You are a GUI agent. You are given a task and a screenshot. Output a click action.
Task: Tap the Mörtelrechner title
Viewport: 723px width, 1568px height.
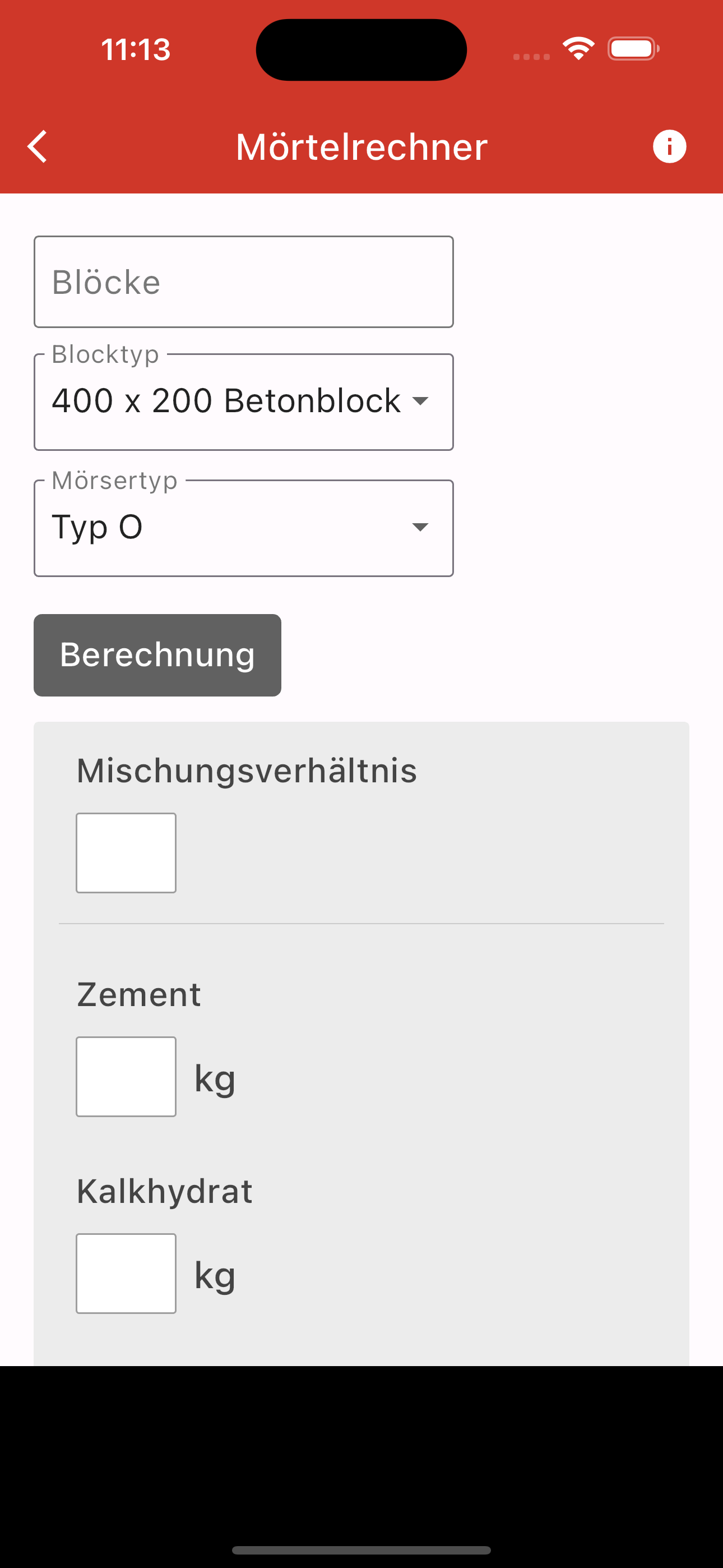click(361, 147)
